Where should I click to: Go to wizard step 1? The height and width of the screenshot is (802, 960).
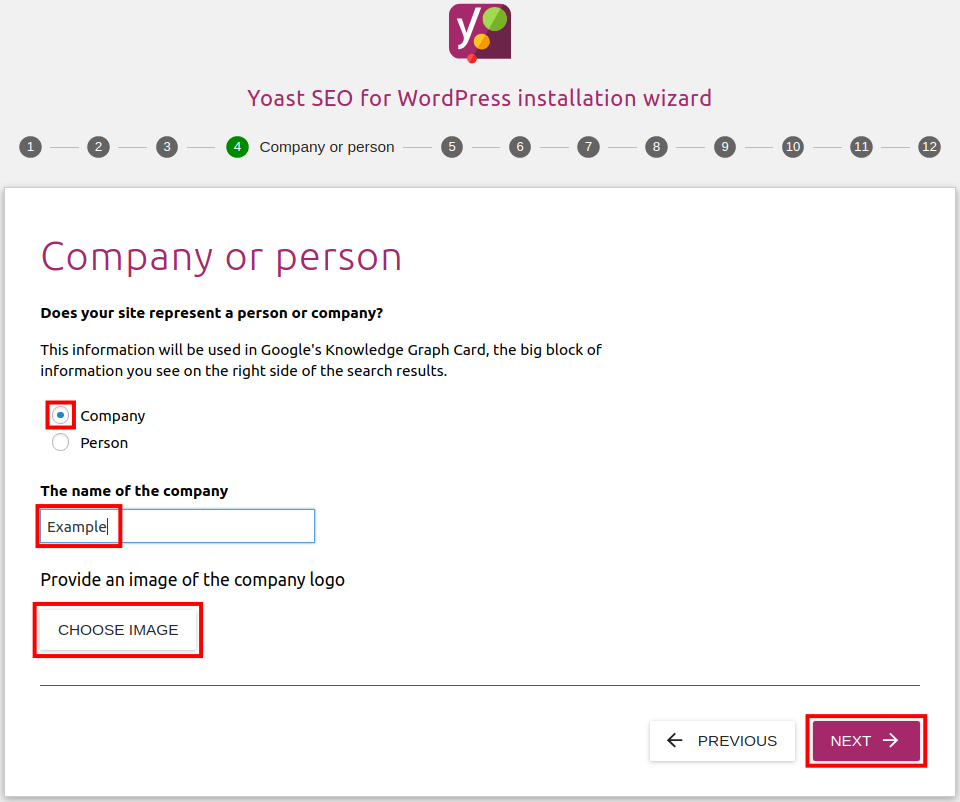(x=30, y=147)
